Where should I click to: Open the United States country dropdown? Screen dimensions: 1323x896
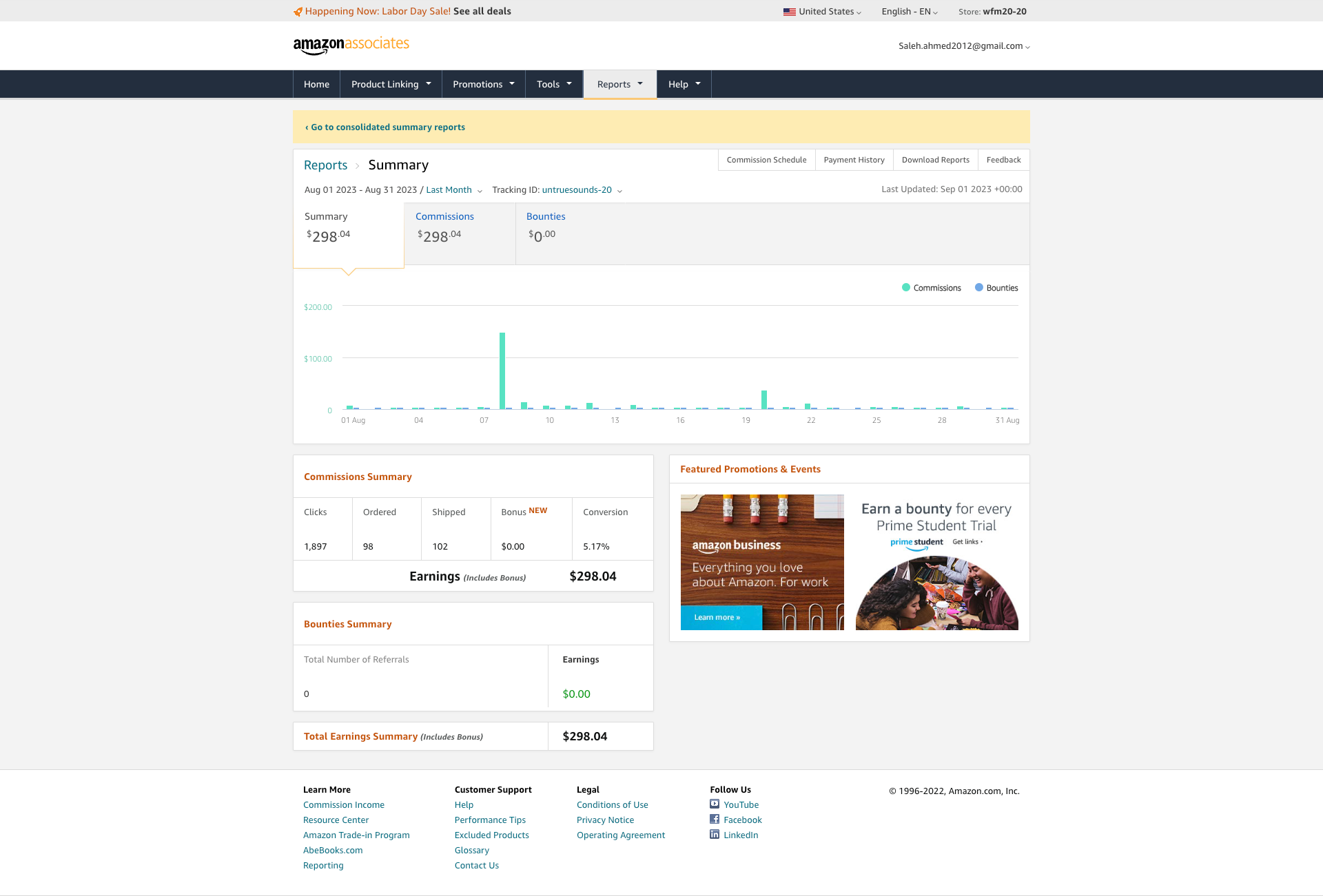pyautogui.click(x=822, y=12)
